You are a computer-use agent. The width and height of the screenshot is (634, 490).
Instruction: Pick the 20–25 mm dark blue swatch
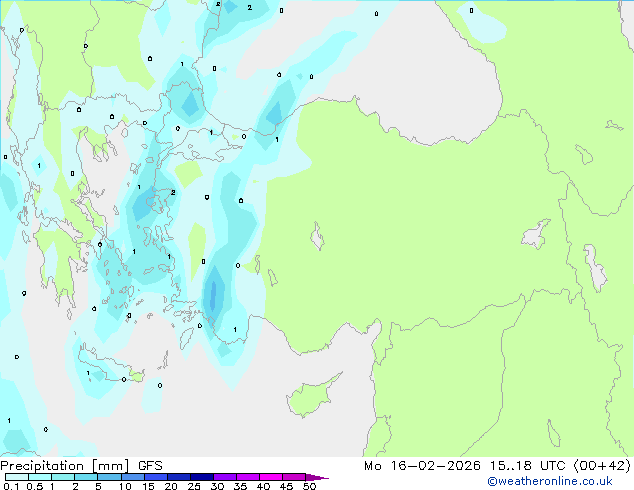178,477
